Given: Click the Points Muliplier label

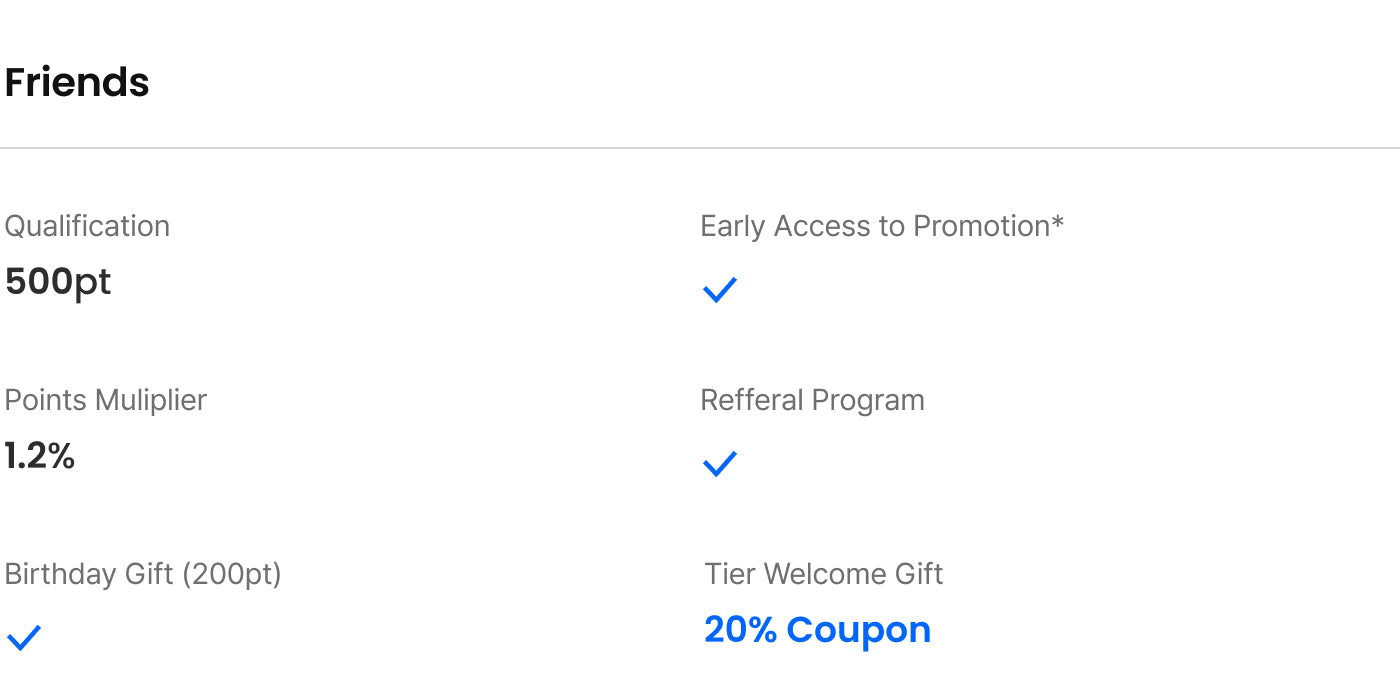Looking at the screenshot, I should pyautogui.click(x=105, y=400).
